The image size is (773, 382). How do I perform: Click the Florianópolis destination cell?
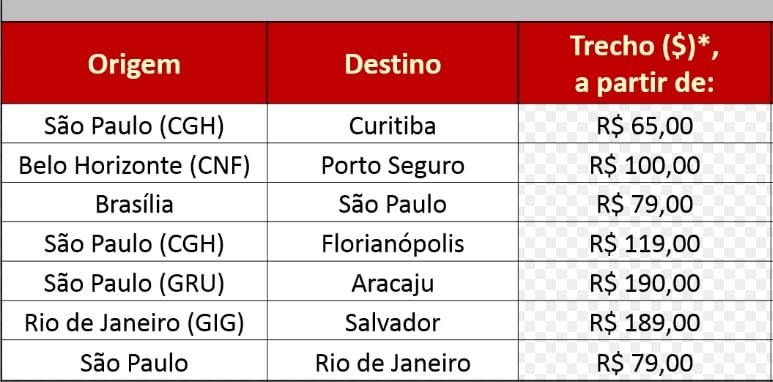pyautogui.click(x=393, y=242)
